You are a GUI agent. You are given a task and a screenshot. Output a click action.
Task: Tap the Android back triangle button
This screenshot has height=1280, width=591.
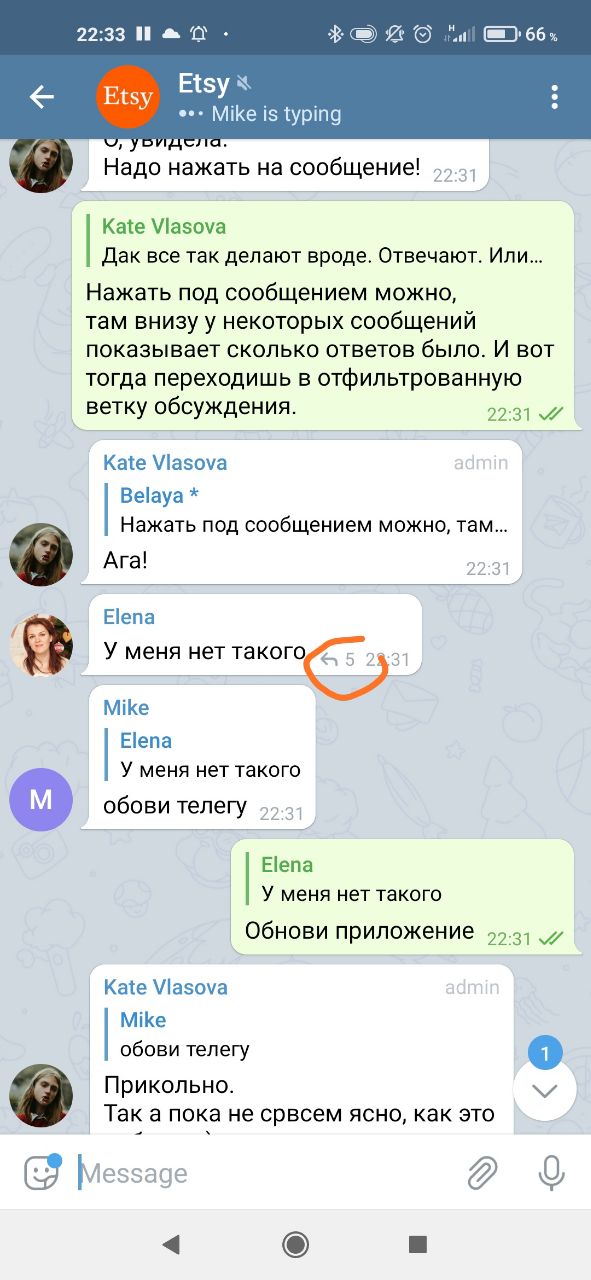171,1243
